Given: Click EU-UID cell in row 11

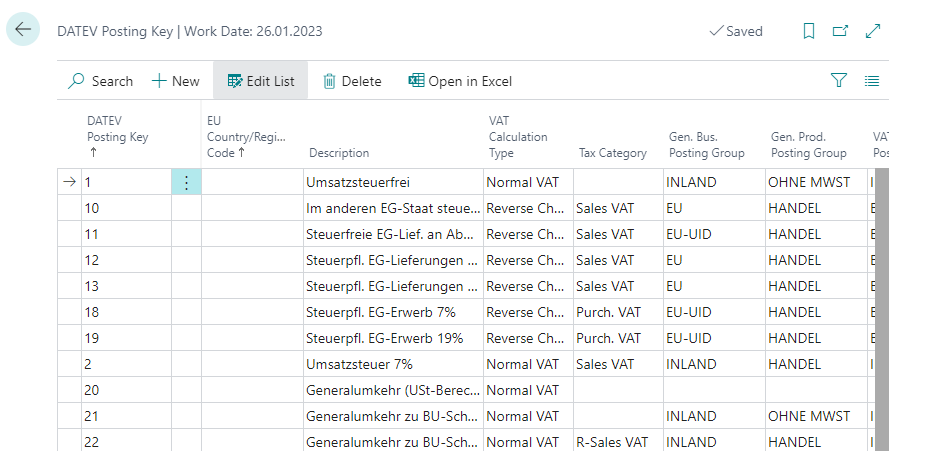Looking at the screenshot, I should coord(714,234).
